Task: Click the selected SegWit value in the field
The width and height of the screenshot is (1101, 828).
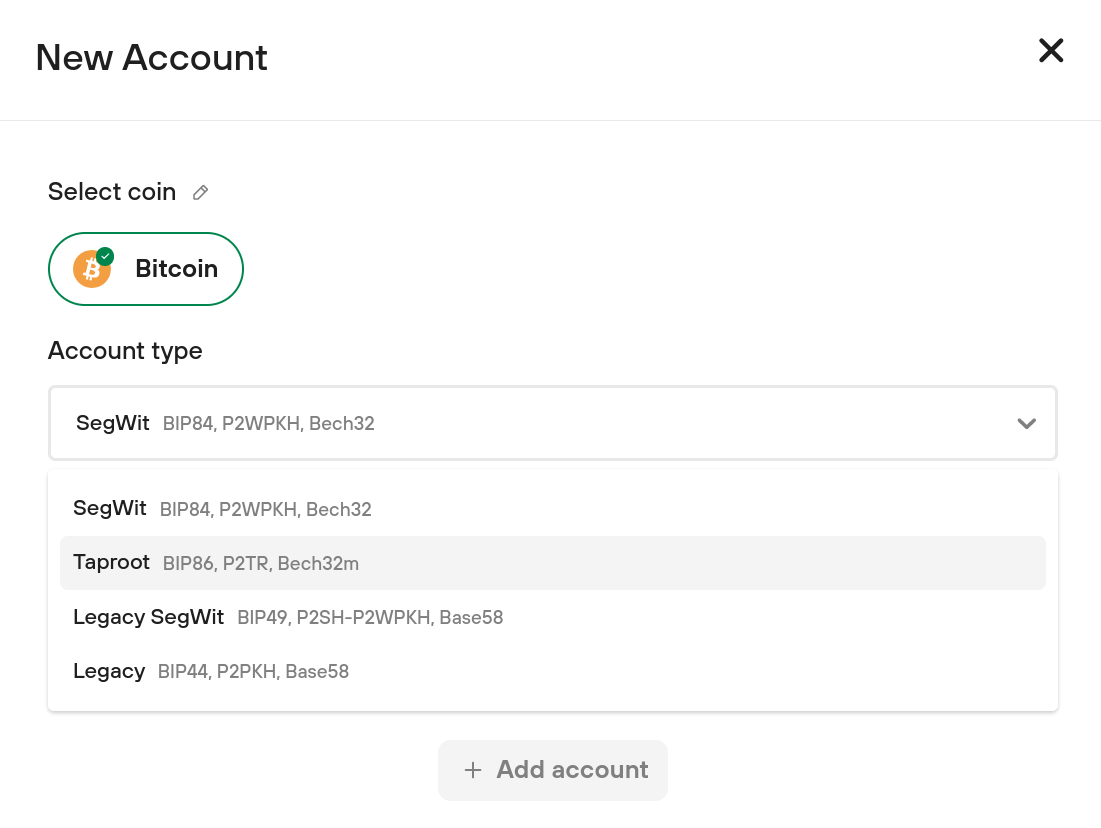Action: pos(112,423)
